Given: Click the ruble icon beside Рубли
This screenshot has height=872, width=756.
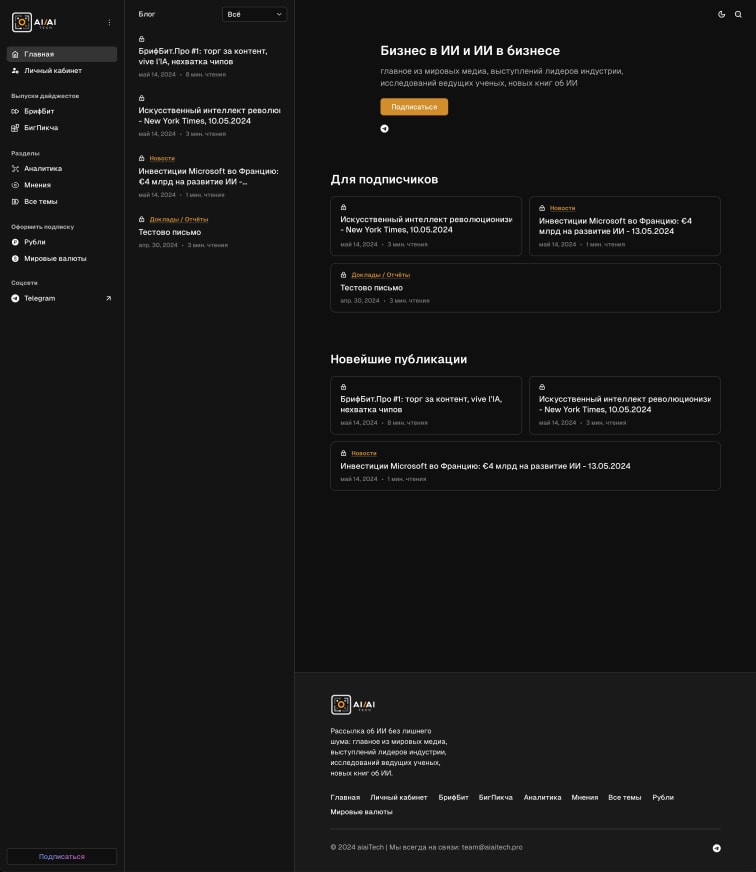Looking at the screenshot, I should pos(15,242).
